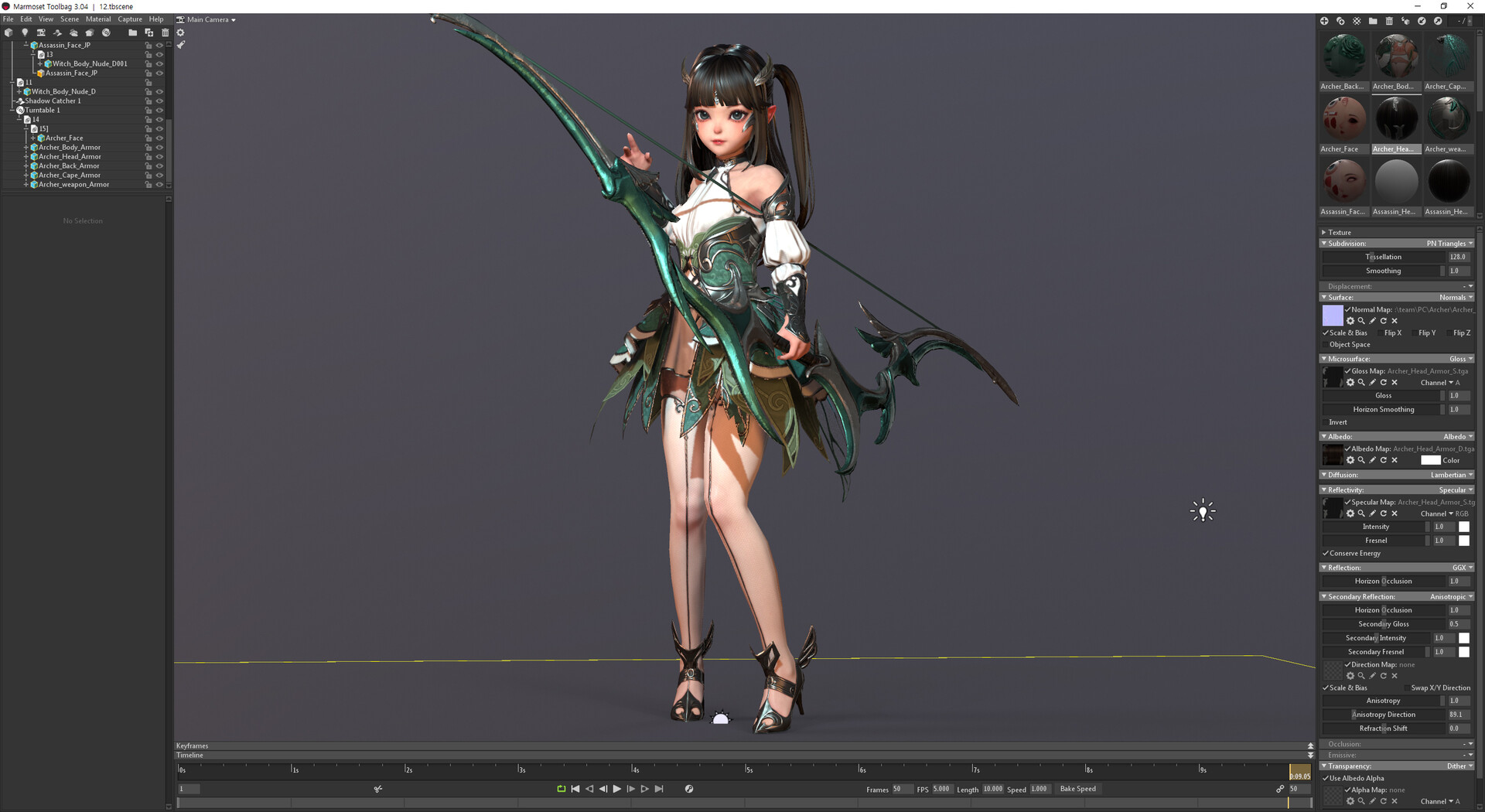Image resolution: width=1485 pixels, height=812 pixels.
Task: Toggle Swap X/Y Direction checkbox
Action: [1407, 688]
